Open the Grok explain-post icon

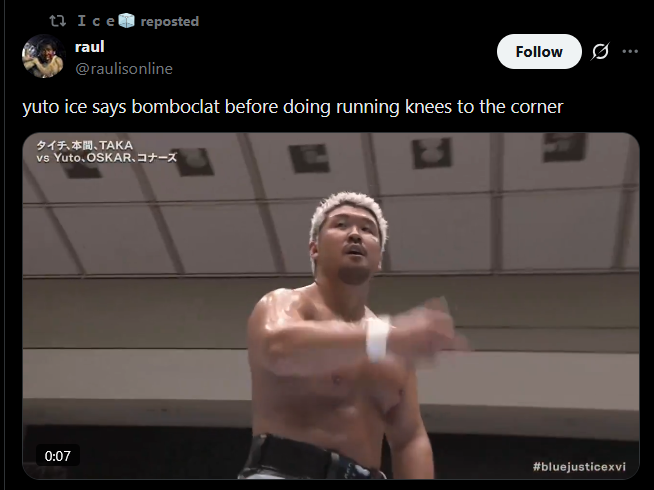coord(600,52)
